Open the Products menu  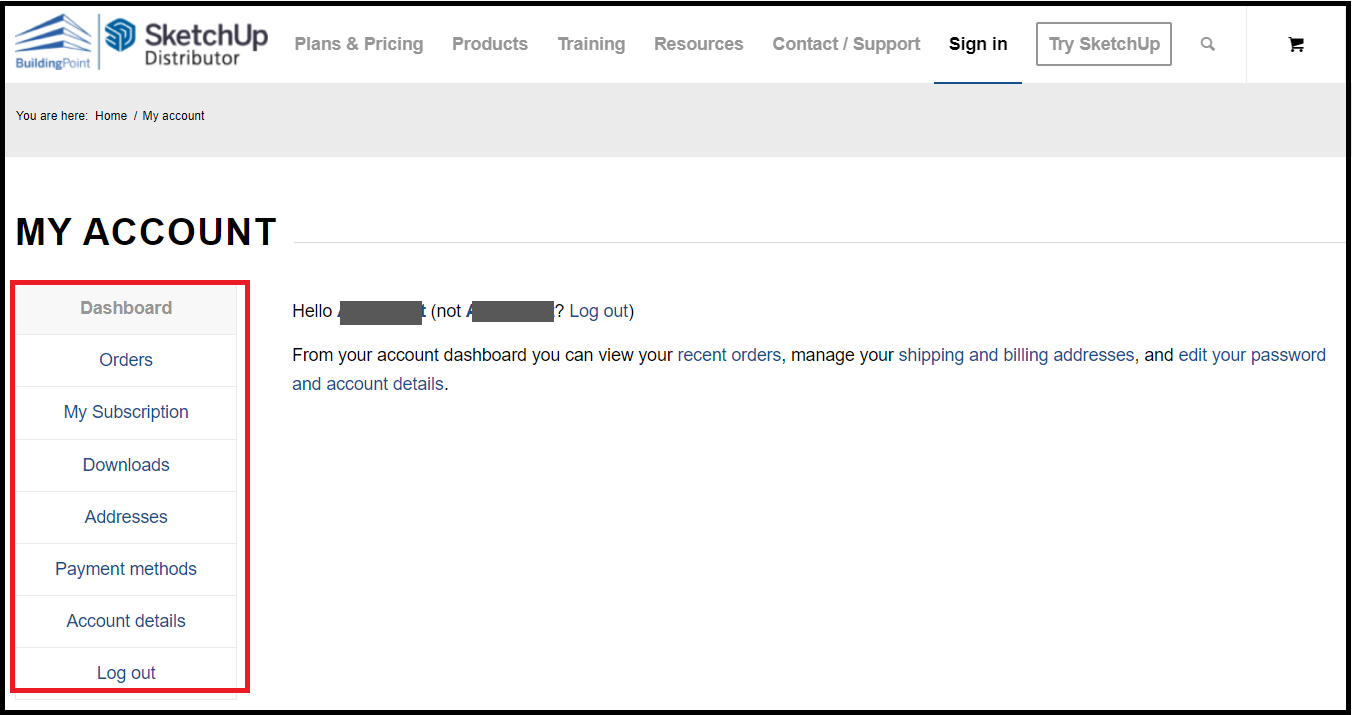coord(490,44)
